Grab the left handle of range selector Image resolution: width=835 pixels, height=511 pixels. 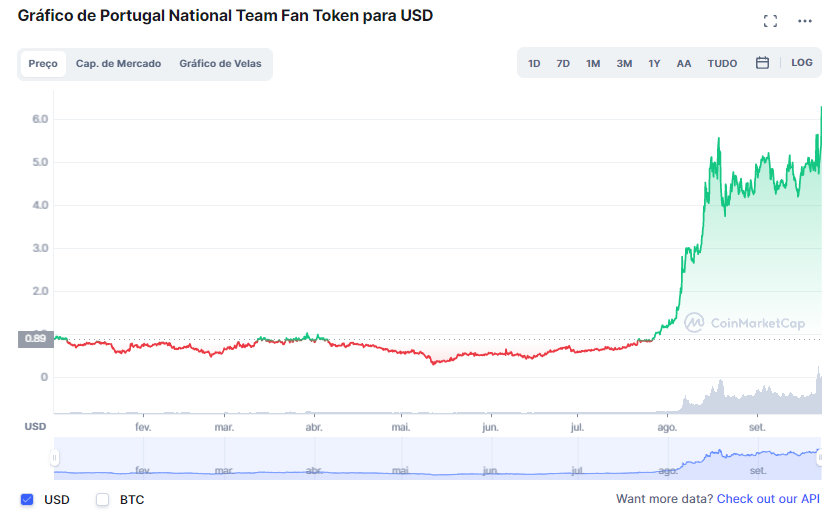point(54,458)
